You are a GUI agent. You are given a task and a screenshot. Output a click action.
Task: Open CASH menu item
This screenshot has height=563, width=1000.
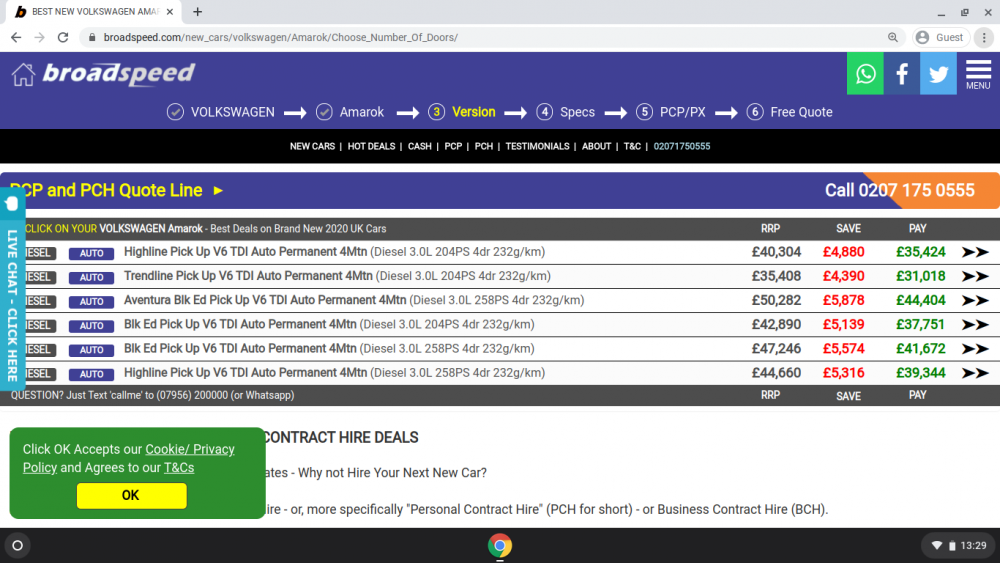coord(420,147)
